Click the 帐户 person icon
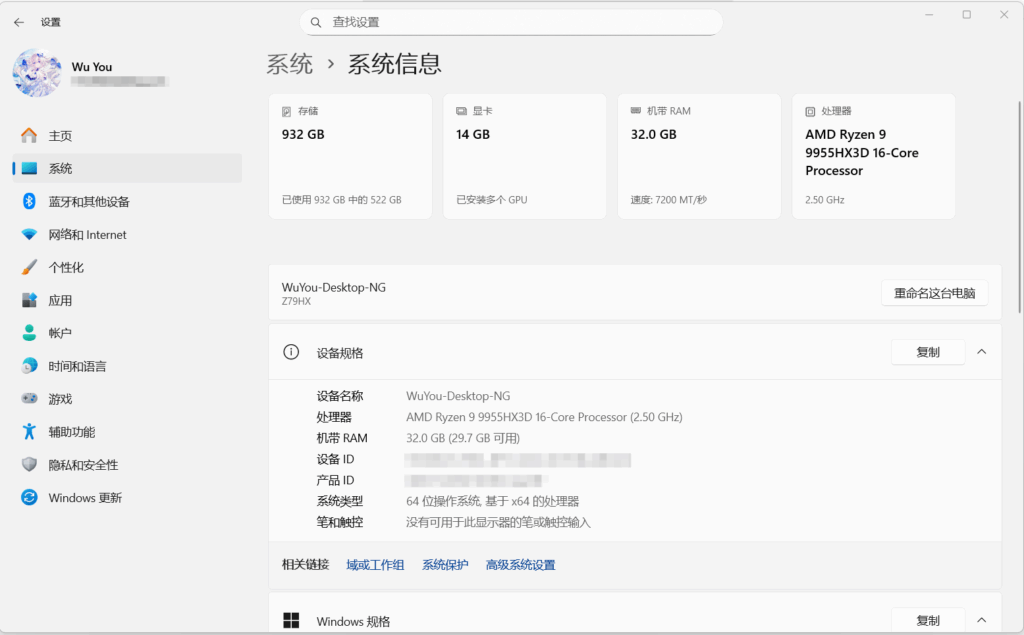Screen dimensions: 1024x635 (29, 333)
